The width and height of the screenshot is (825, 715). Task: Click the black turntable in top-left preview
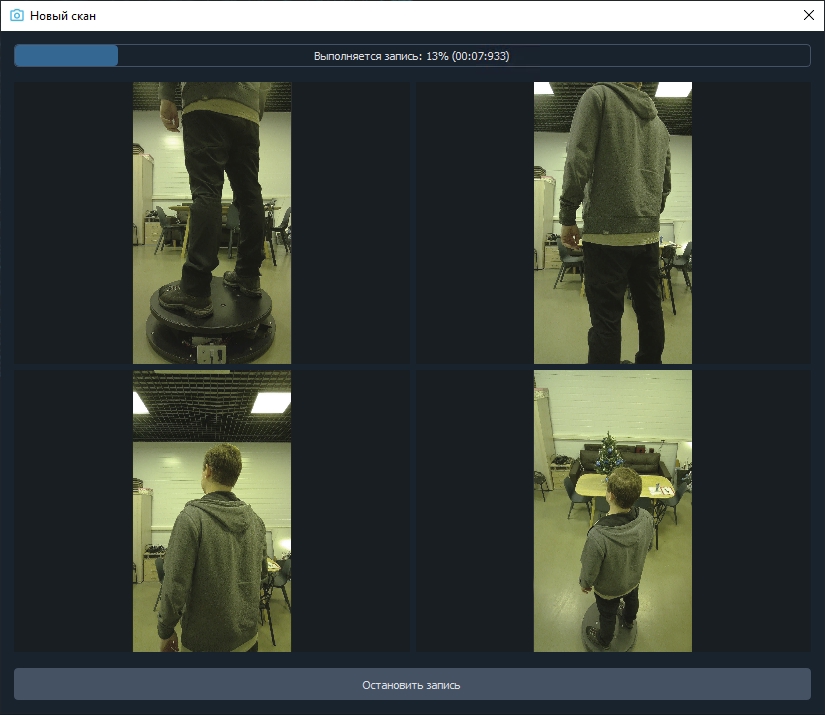(211, 325)
